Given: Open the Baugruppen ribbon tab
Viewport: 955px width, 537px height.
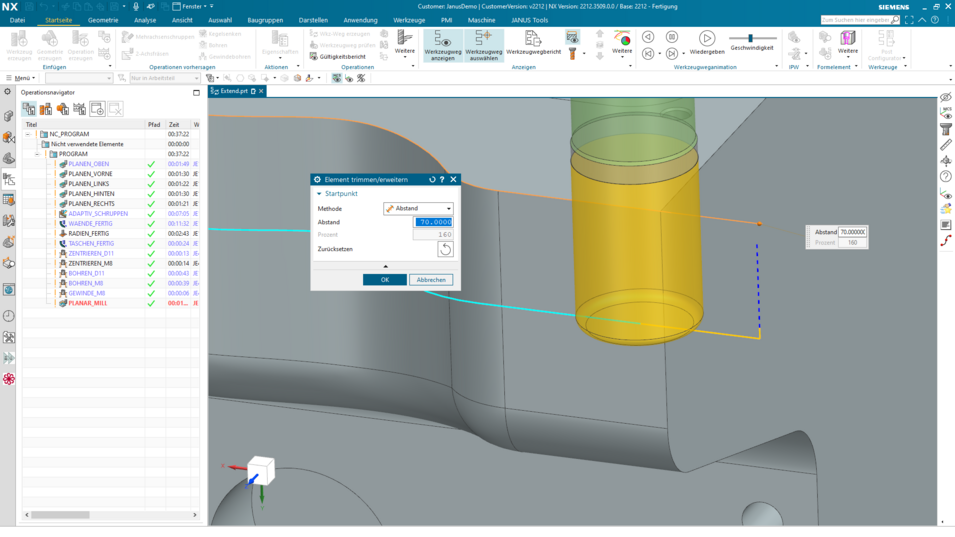Looking at the screenshot, I should pos(265,20).
